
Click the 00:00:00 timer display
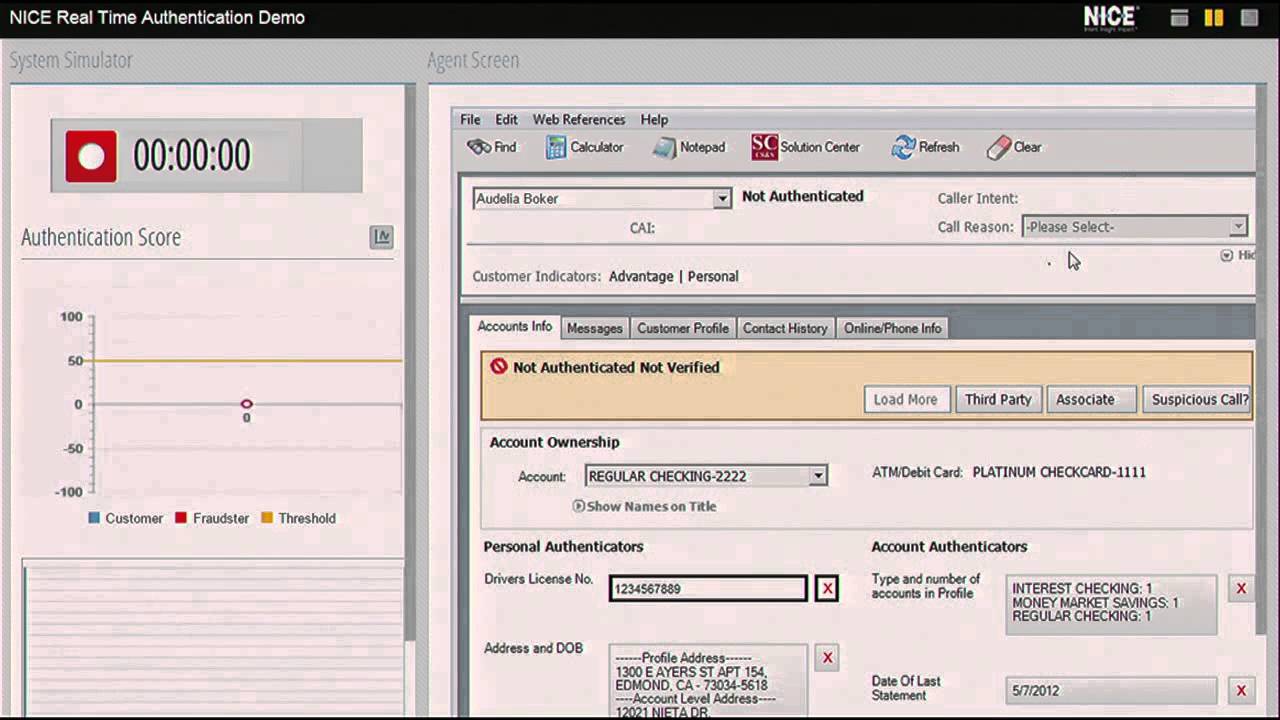[x=192, y=156]
